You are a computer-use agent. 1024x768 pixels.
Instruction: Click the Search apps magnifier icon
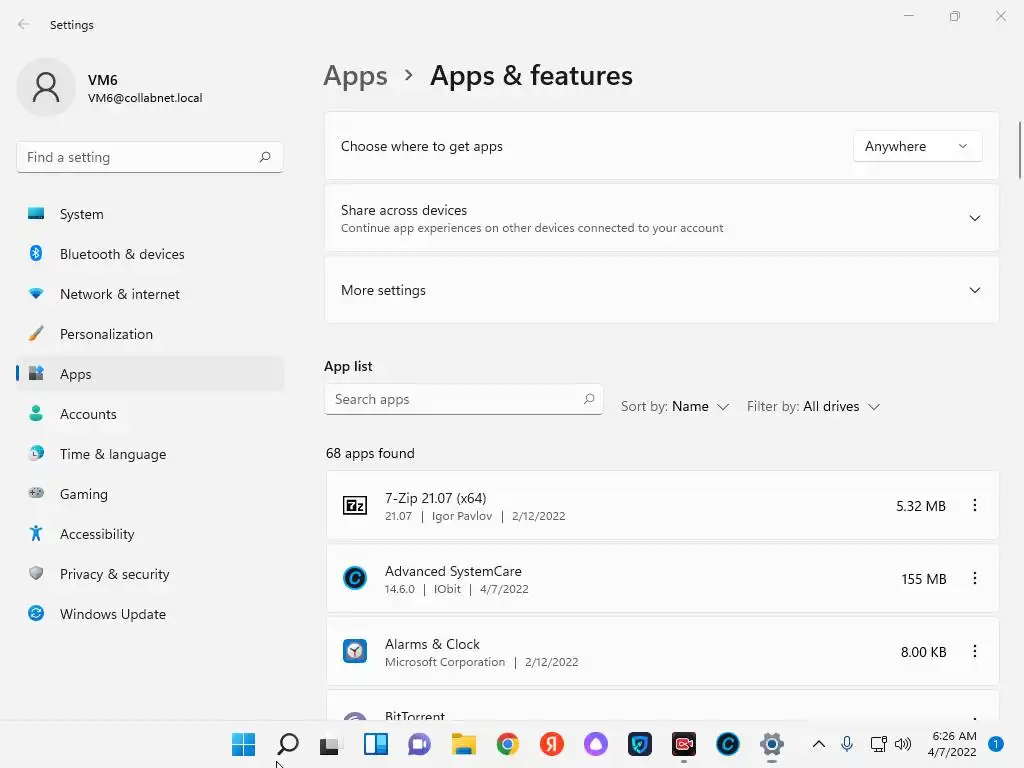tap(589, 398)
